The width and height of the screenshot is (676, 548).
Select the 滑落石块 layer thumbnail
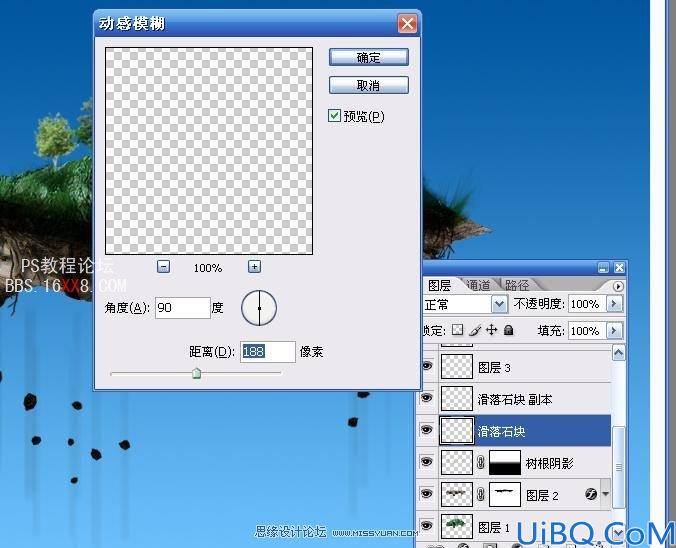[457, 430]
